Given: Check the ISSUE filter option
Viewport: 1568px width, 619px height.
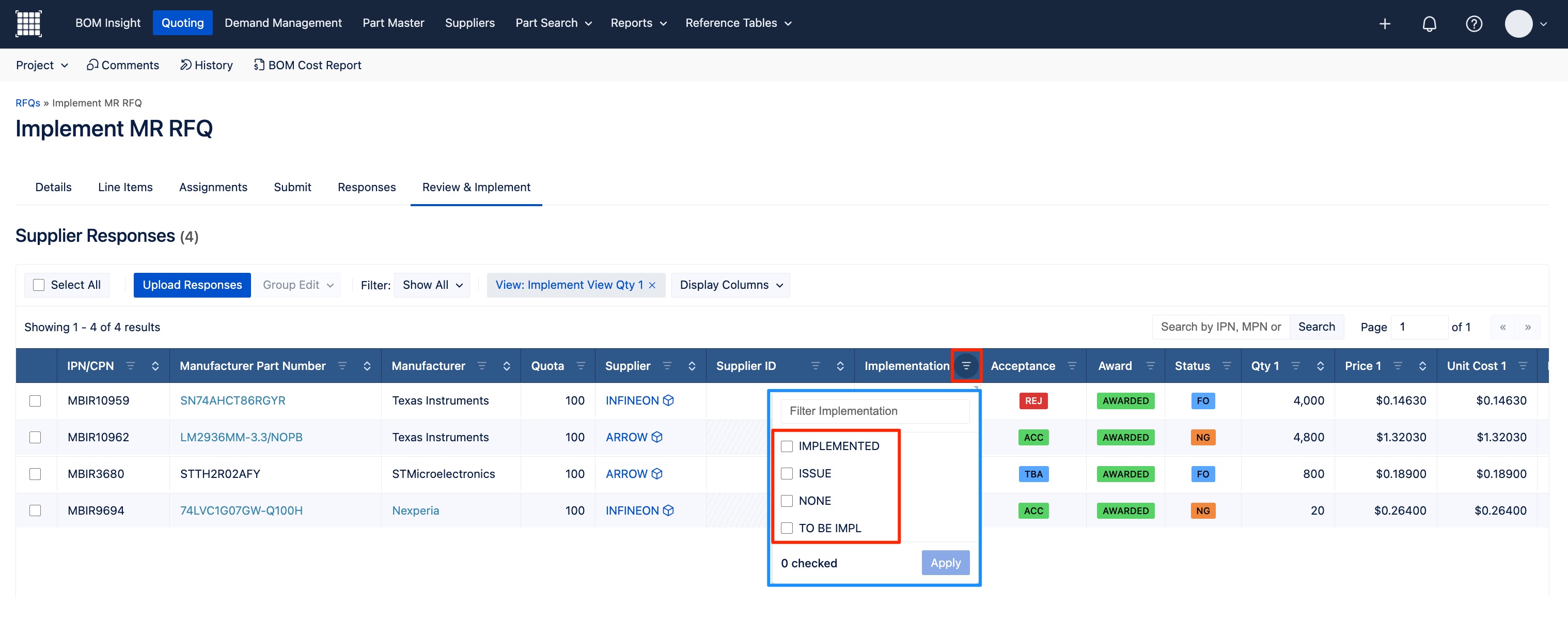Looking at the screenshot, I should pos(787,473).
